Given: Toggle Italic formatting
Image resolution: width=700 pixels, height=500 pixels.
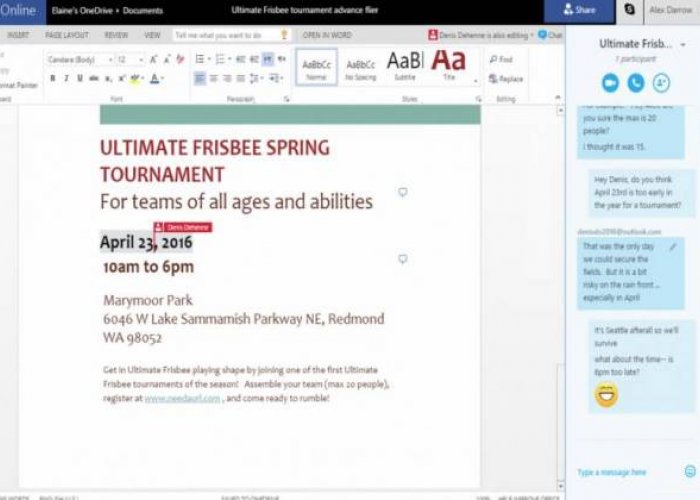Looking at the screenshot, I should pos(66,78).
